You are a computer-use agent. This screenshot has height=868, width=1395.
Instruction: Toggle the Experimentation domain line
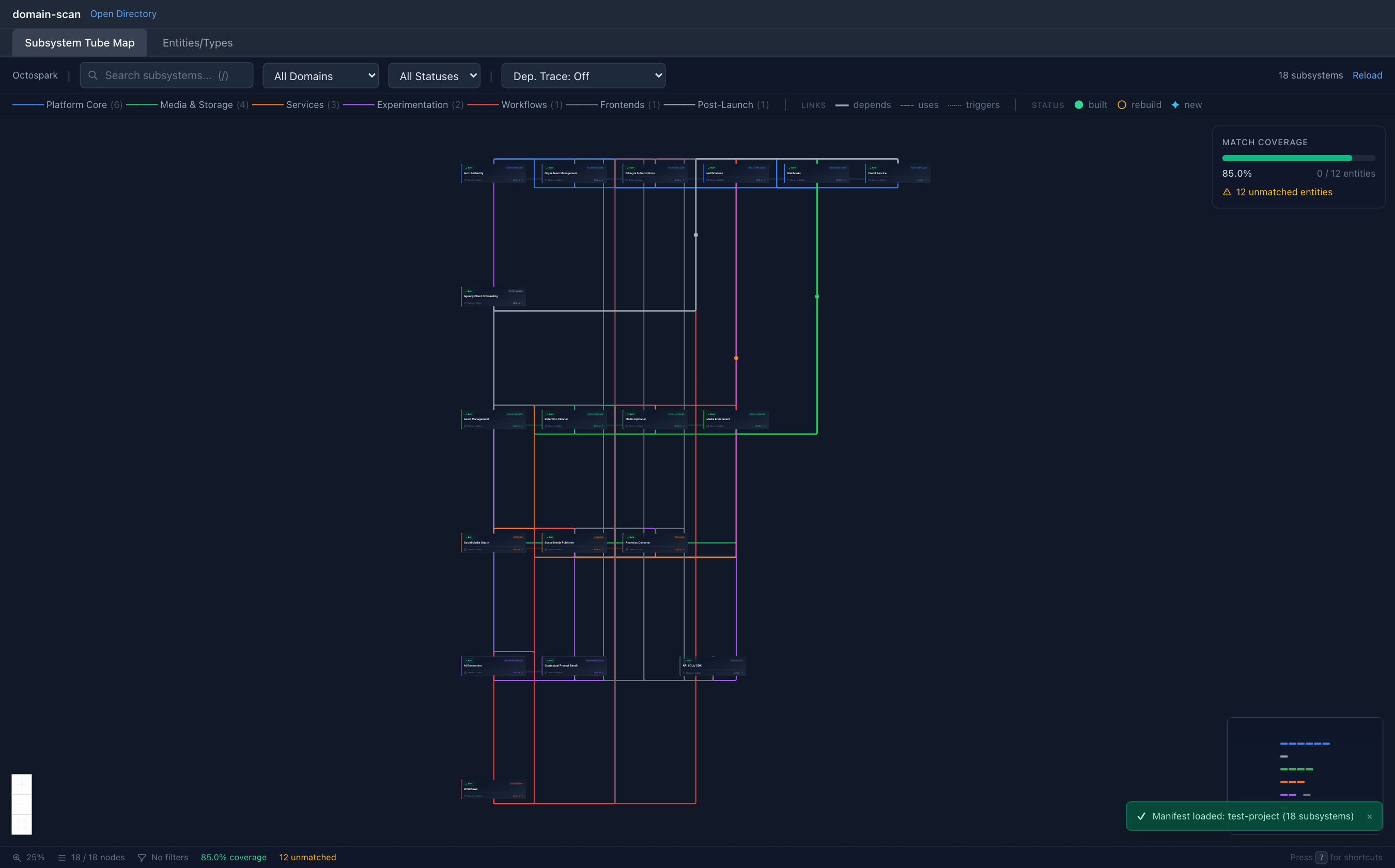[403, 105]
